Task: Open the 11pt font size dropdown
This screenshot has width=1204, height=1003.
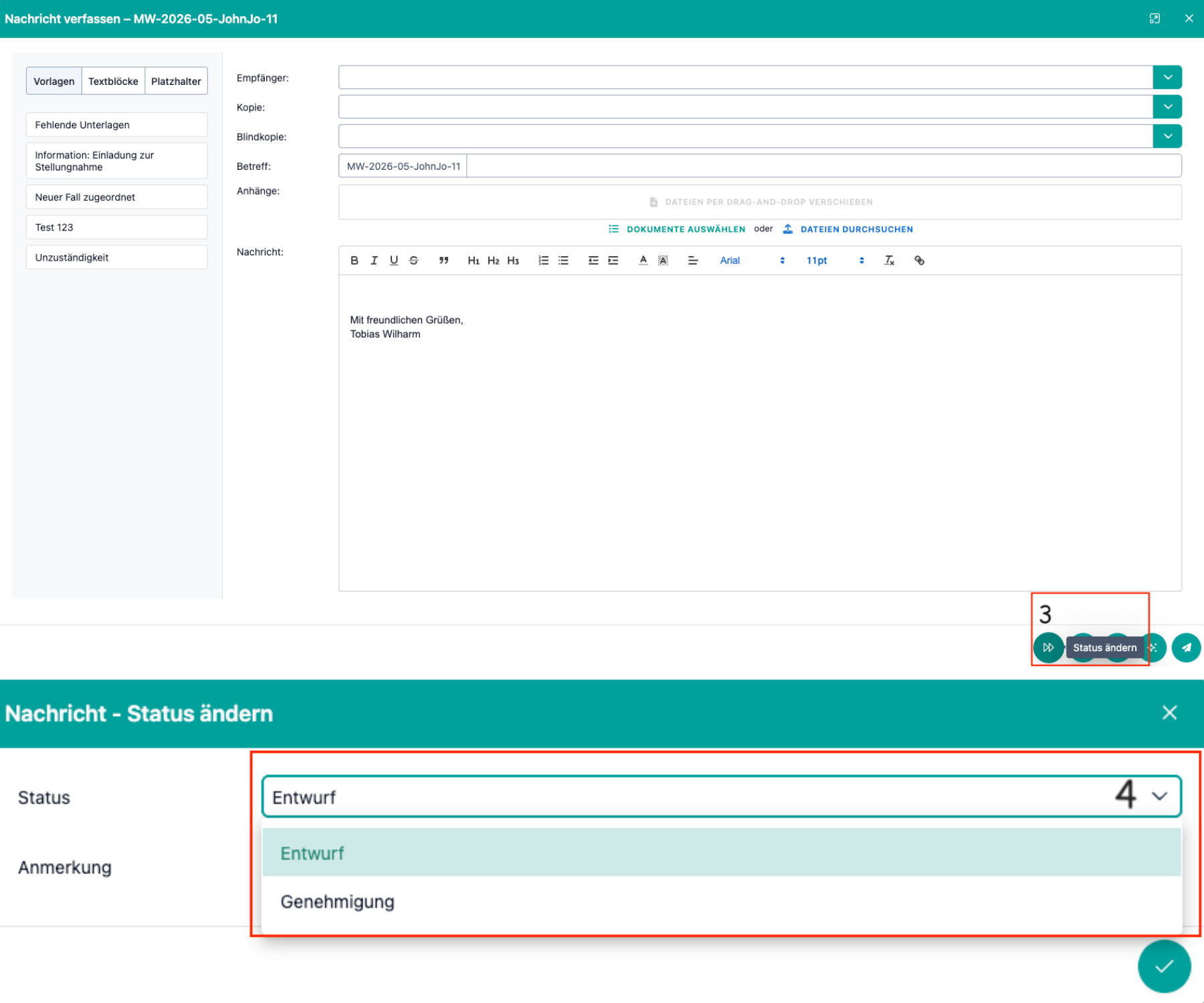Action: coord(835,261)
